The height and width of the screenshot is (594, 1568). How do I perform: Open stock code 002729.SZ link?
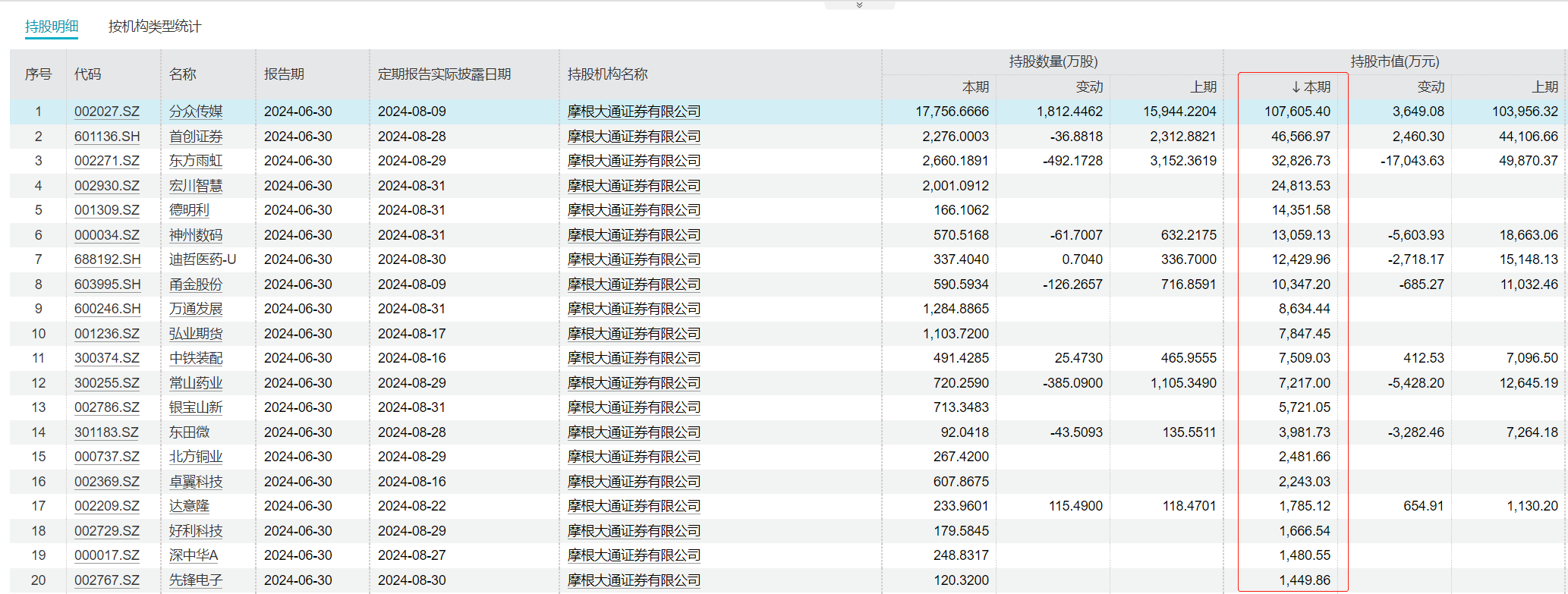tap(107, 531)
